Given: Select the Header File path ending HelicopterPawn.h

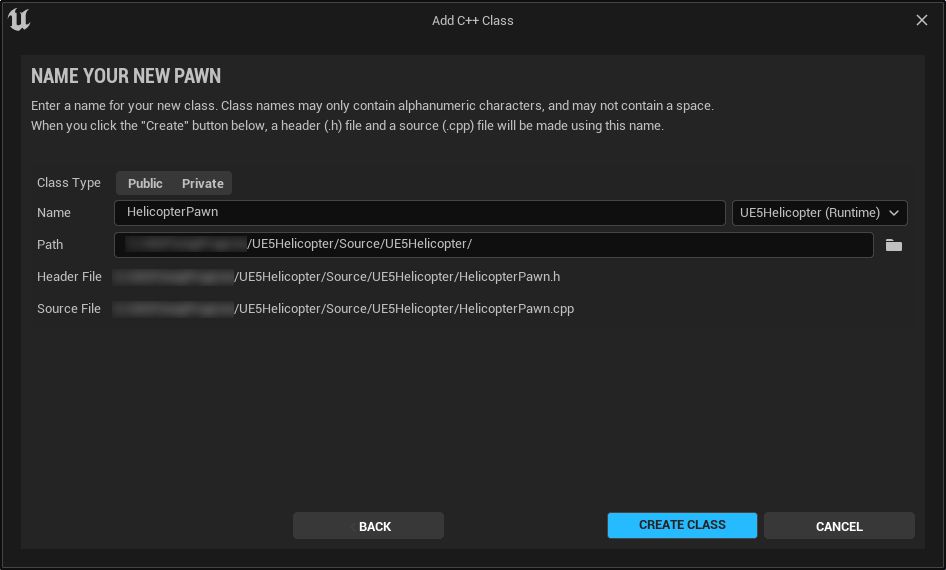Looking at the screenshot, I should [337, 277].
